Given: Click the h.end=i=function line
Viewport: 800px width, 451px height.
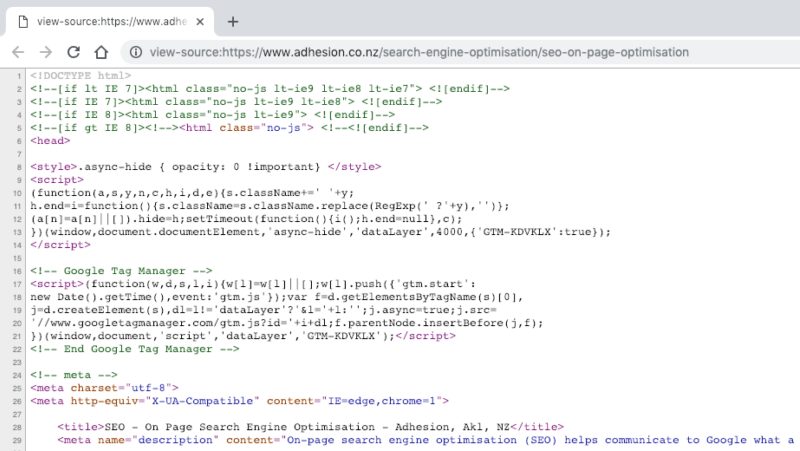Looking at the screenshot, I should (270, 206).
